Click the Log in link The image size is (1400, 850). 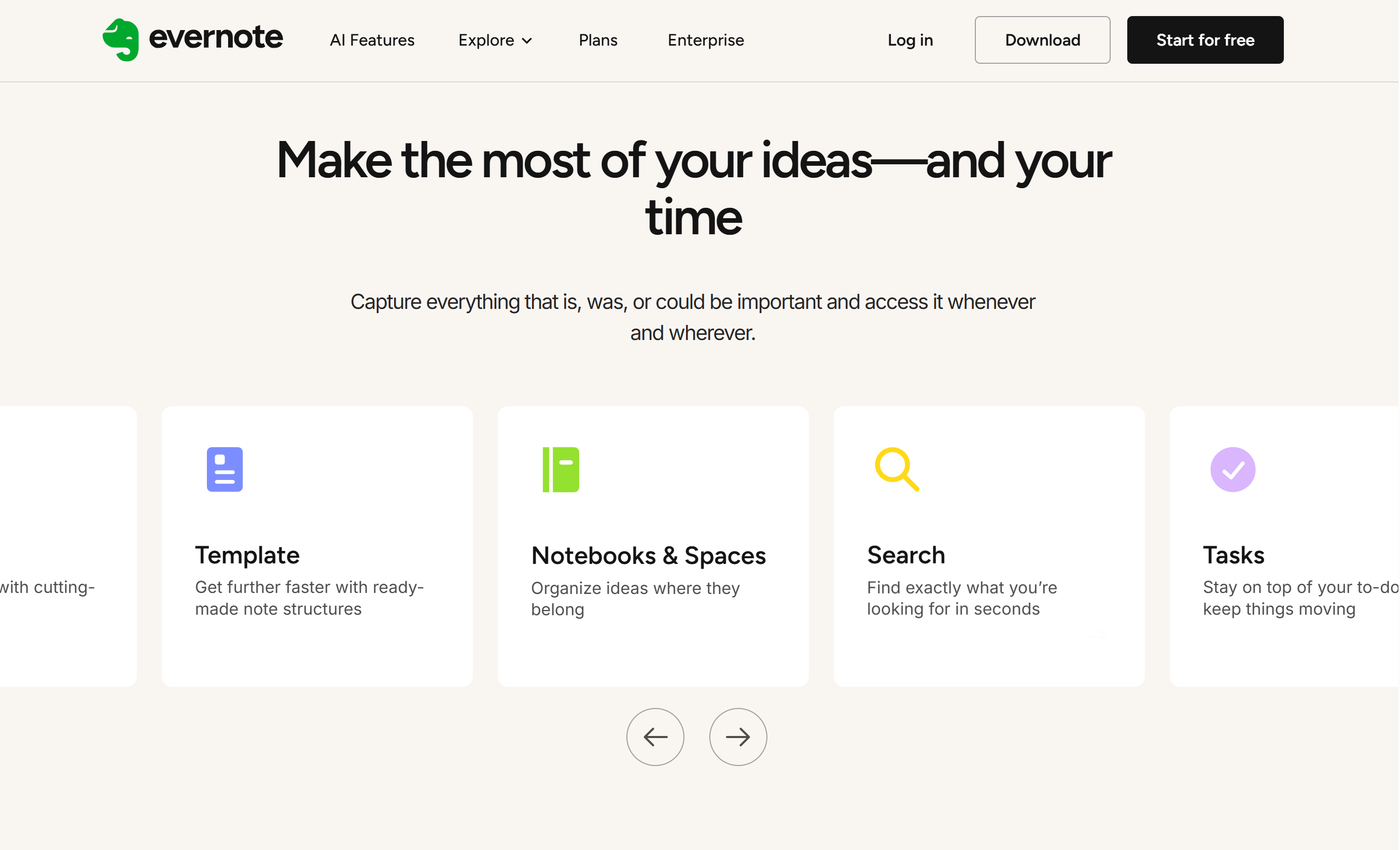click(909, 40)
